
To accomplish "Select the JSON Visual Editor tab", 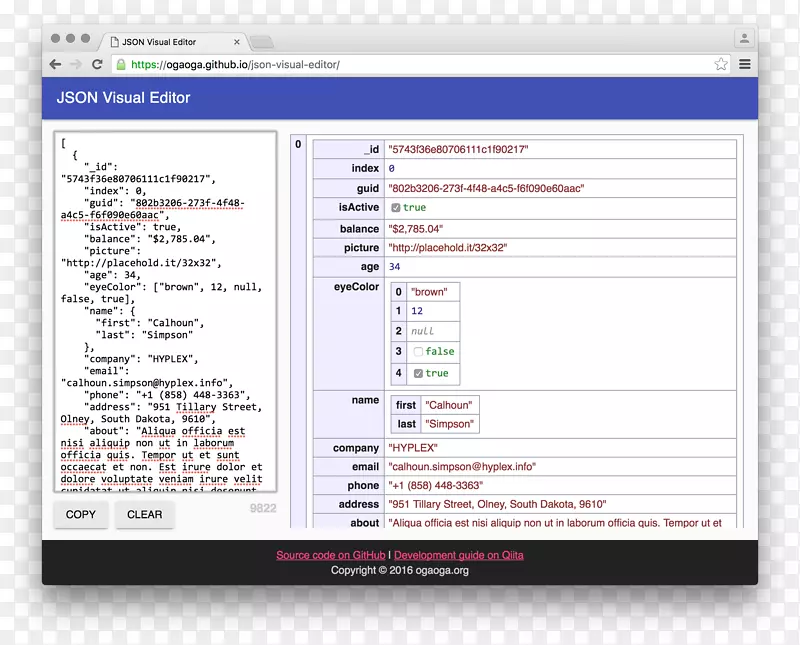I will [165, 42].
